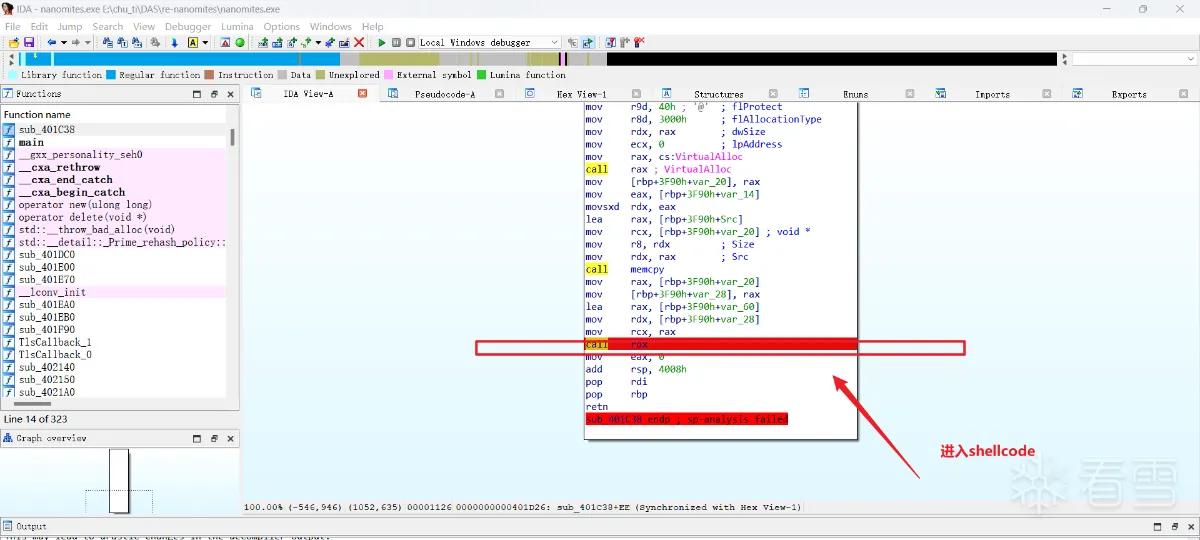Select sub_4021A0 in Functions list
The width and height of the screenshot is (1200, 540).
(x=114, y=392)
